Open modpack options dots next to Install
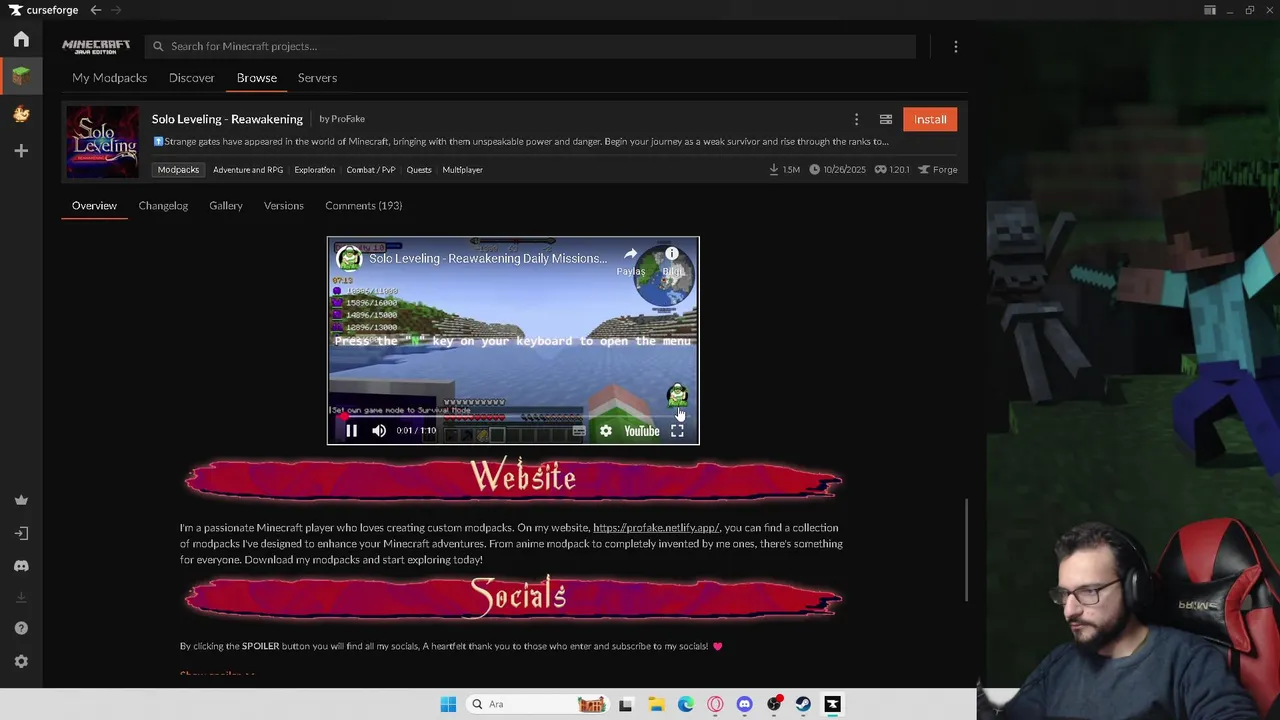Screen dimensions: 1280x720 point(856,119)
